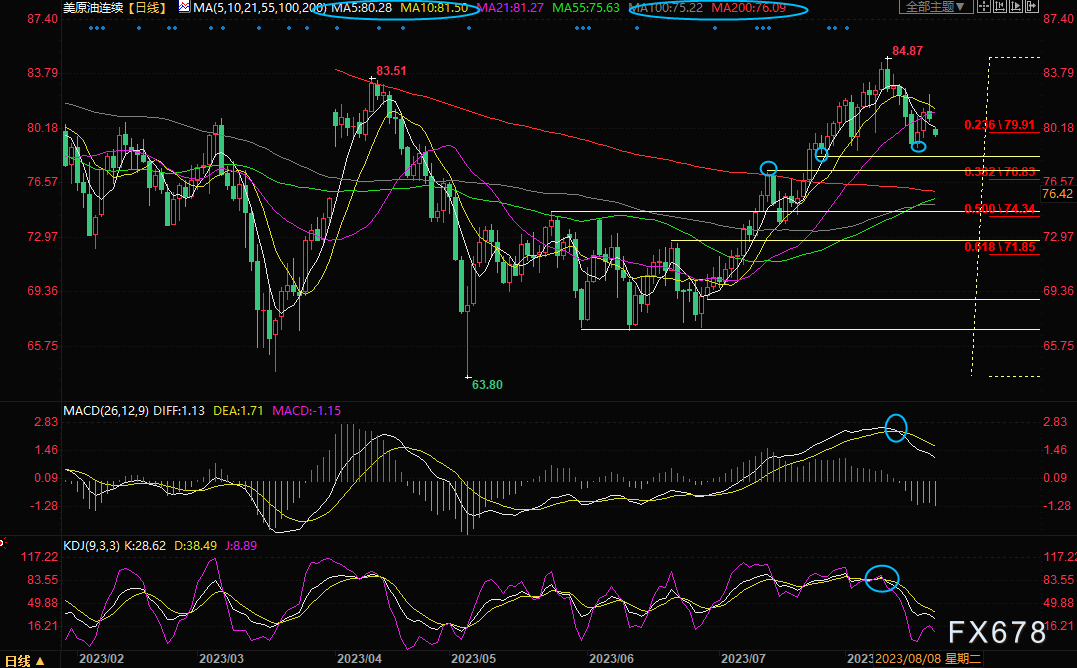Select the 2023/07 date on time axis
The height and width of the screenshot is (668, 1077).
[743, 659]
